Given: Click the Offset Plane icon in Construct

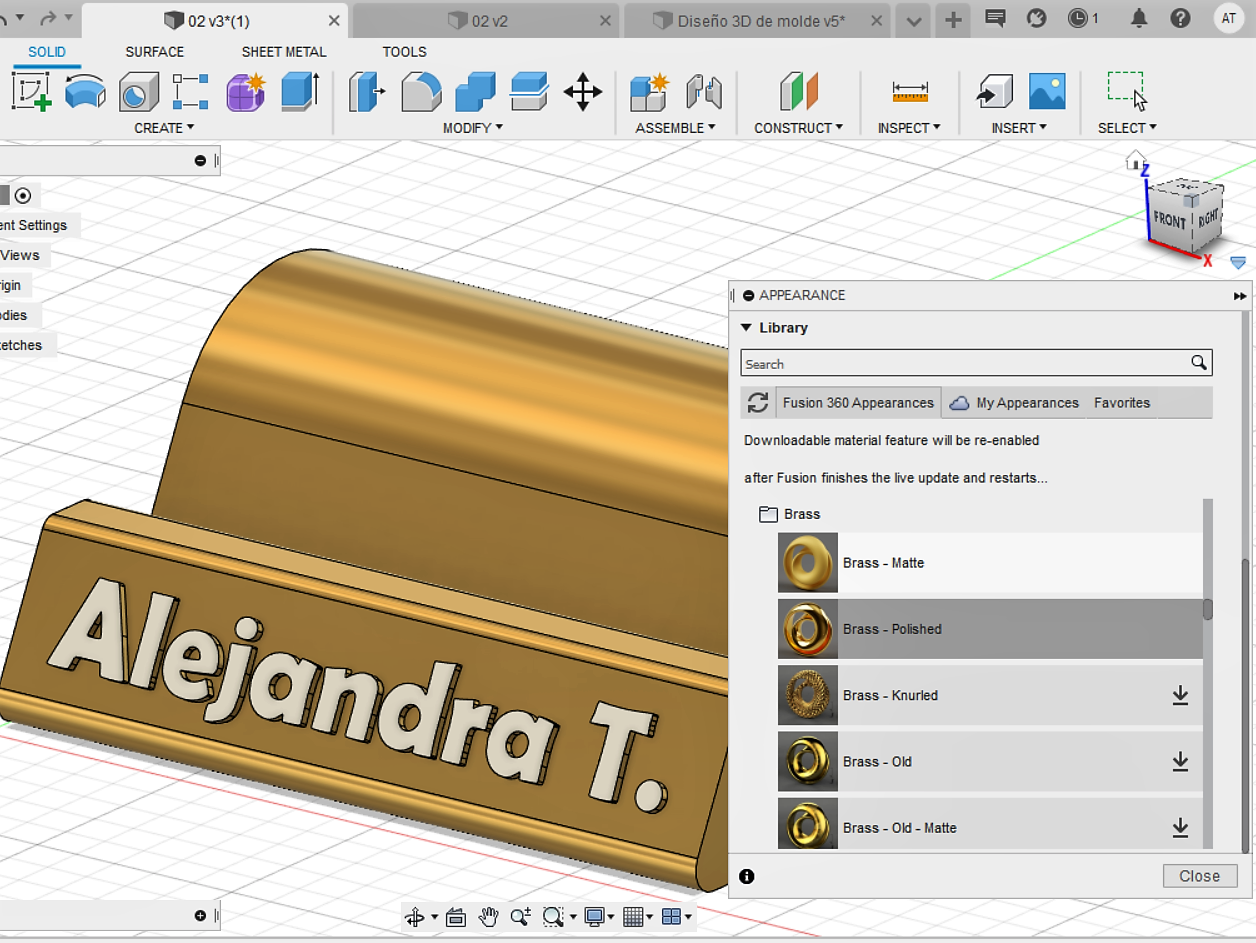Looking at the screenshot, I should tap(798, 92).
